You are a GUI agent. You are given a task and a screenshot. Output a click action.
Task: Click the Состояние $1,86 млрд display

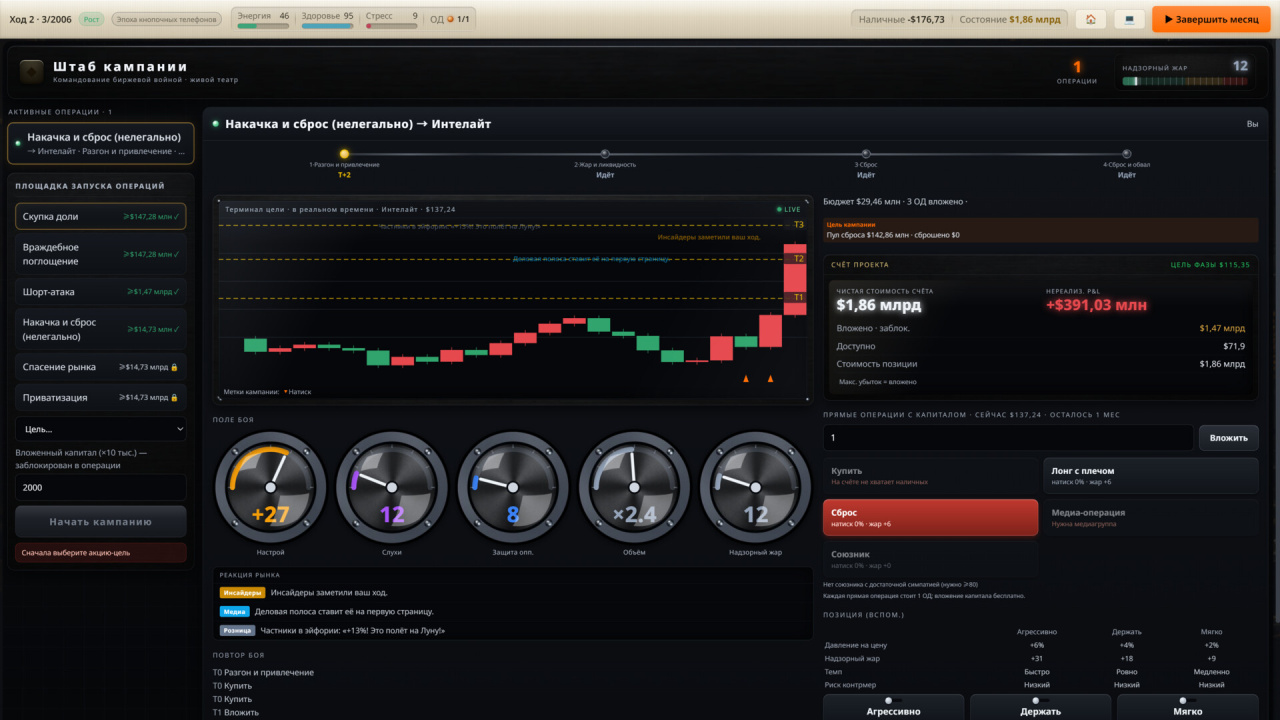click(1008, 19)
